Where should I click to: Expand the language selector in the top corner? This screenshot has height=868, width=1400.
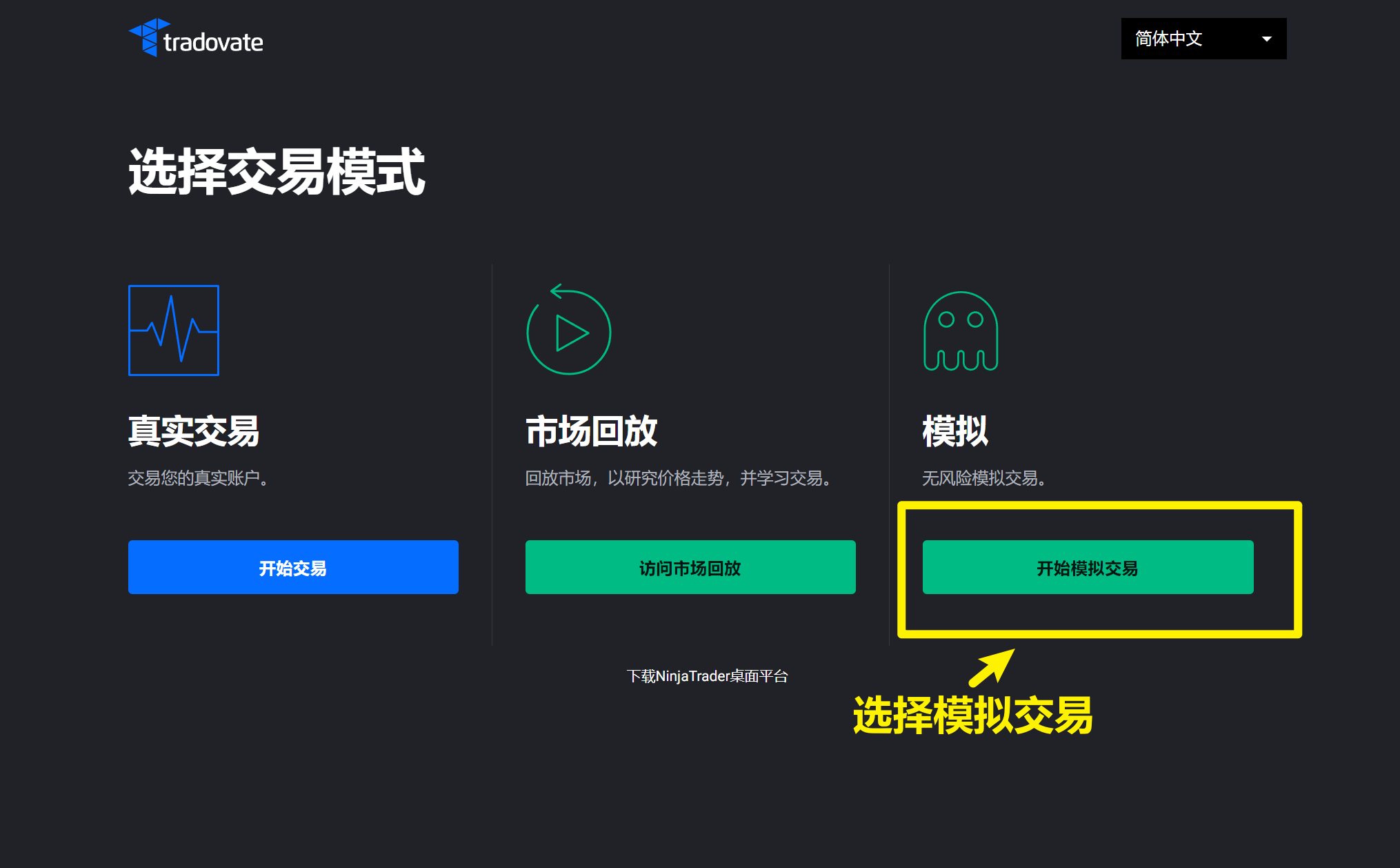[x=1203, y=39]
